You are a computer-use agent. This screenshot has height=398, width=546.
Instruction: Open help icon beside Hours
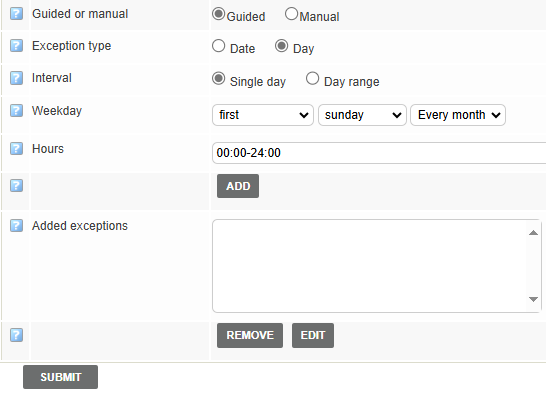point(16,148)
